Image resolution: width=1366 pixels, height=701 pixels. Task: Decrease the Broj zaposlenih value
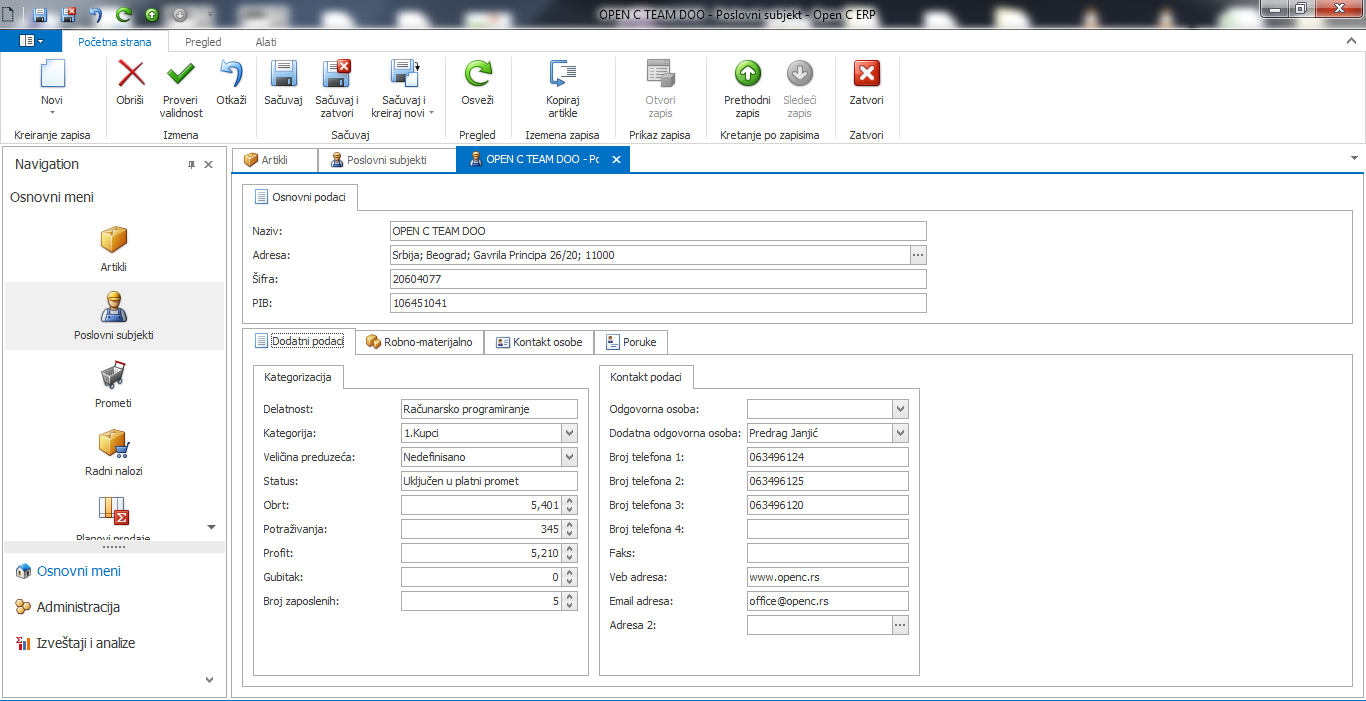click(570, 606)
